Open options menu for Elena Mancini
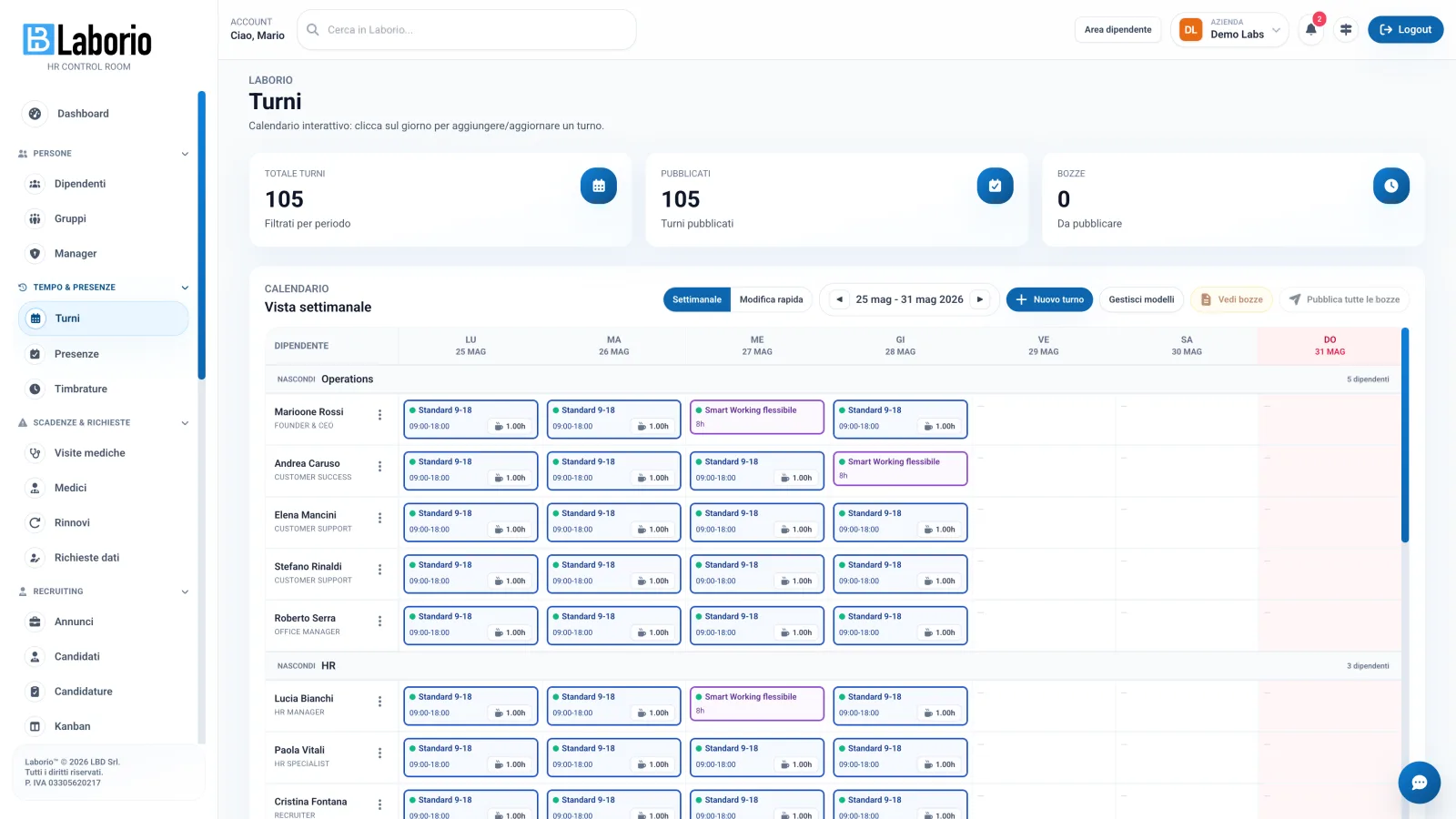The width and height of the screenshot is (1456, 819). pyautogui.click(x=379, y=518)
